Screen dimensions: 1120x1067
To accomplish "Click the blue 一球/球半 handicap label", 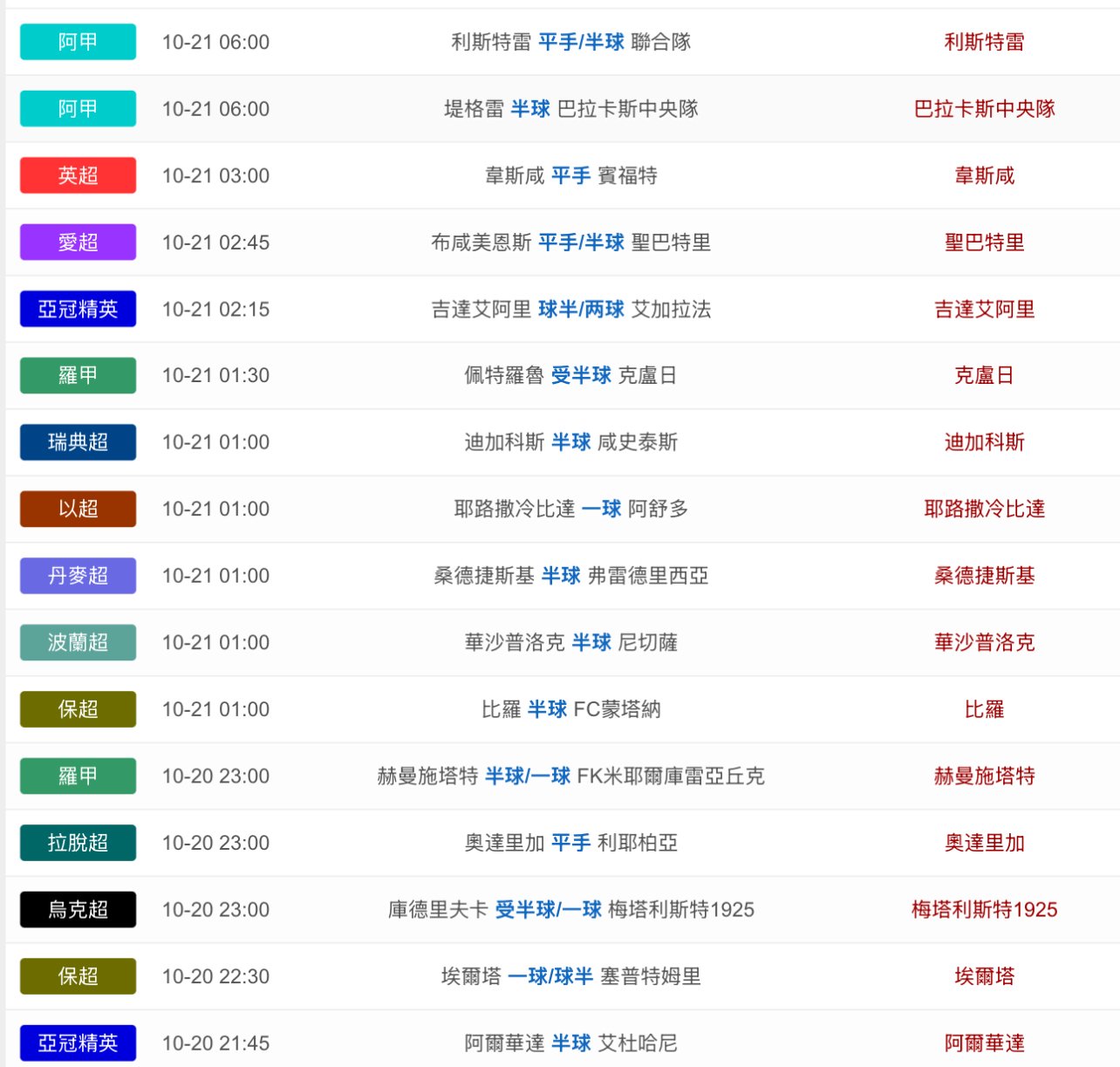I will 550,976.
